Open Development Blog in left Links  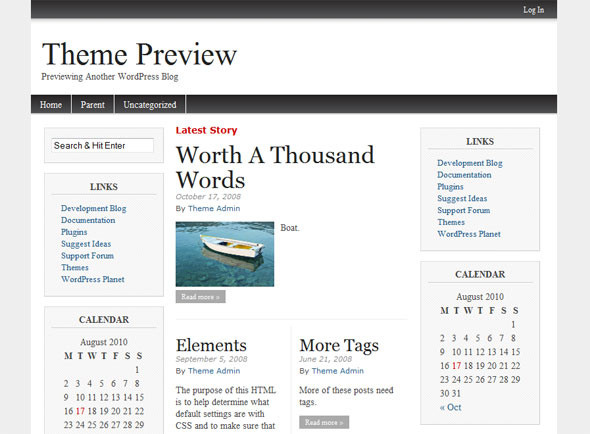[x=94, y=208]
